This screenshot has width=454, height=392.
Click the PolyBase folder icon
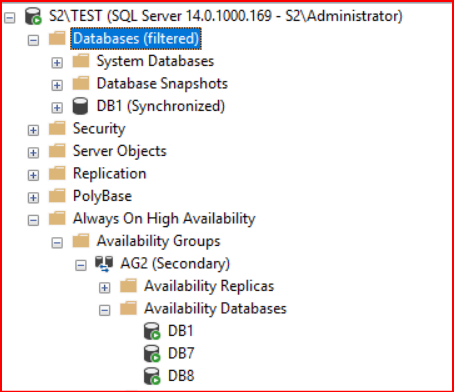click(x=57, y=196)
